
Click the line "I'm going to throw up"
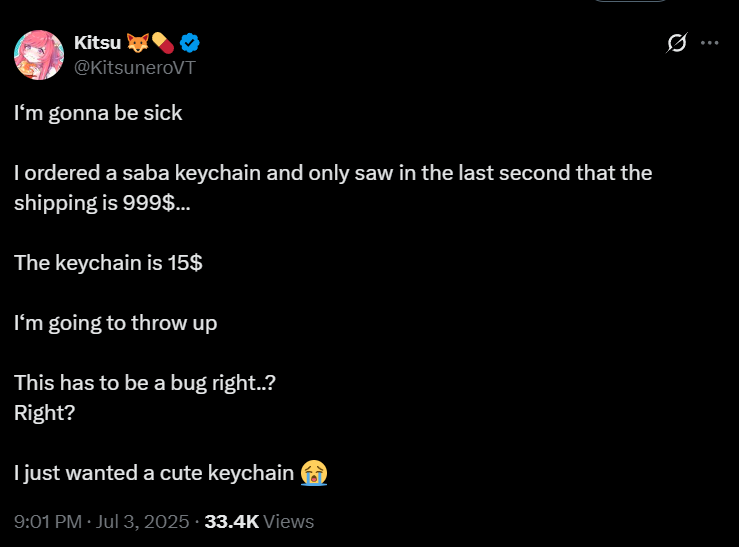(115, 323)
